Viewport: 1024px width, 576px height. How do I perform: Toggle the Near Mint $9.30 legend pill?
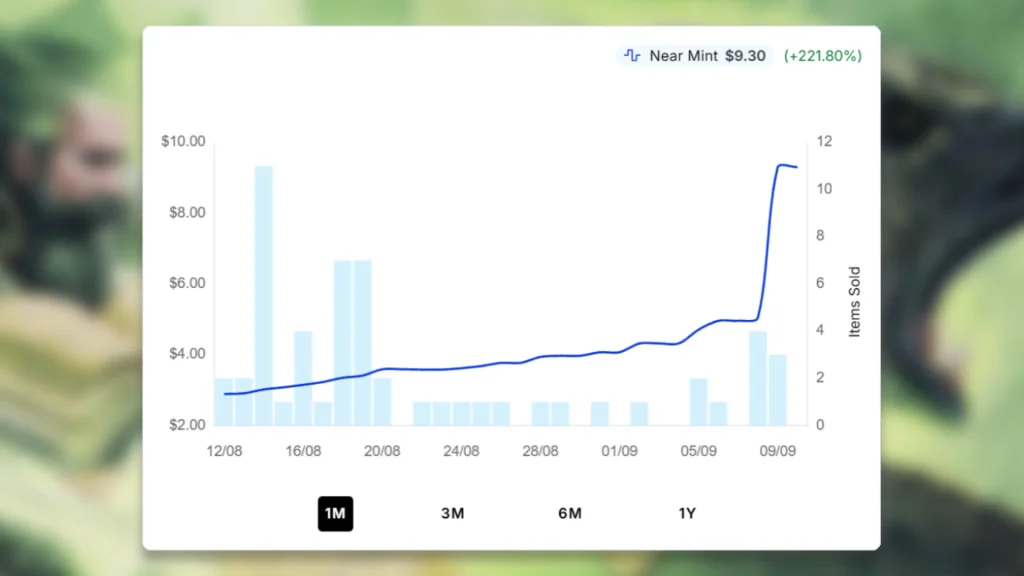click(694, 56)
